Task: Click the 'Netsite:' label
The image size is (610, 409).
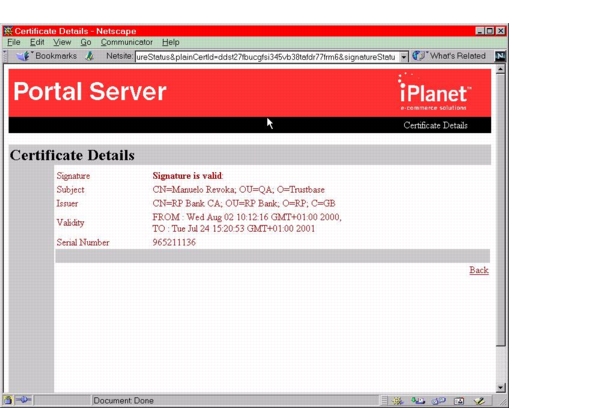Action: point(119,56)
